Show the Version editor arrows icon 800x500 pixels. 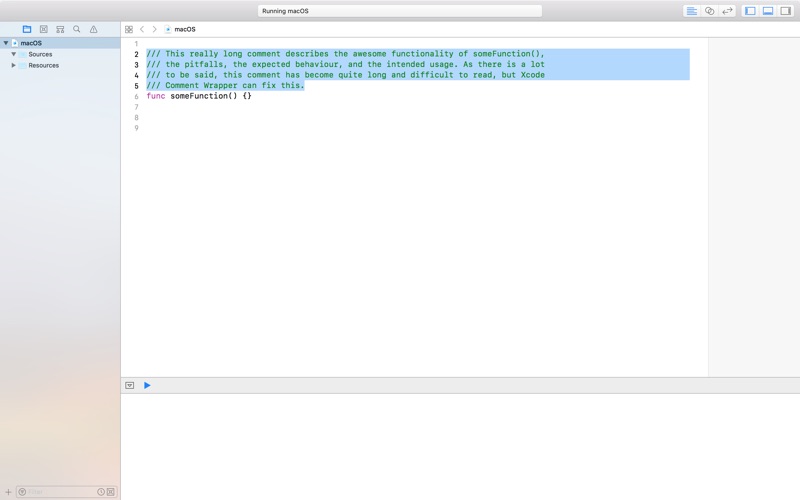tap(727, 11)
